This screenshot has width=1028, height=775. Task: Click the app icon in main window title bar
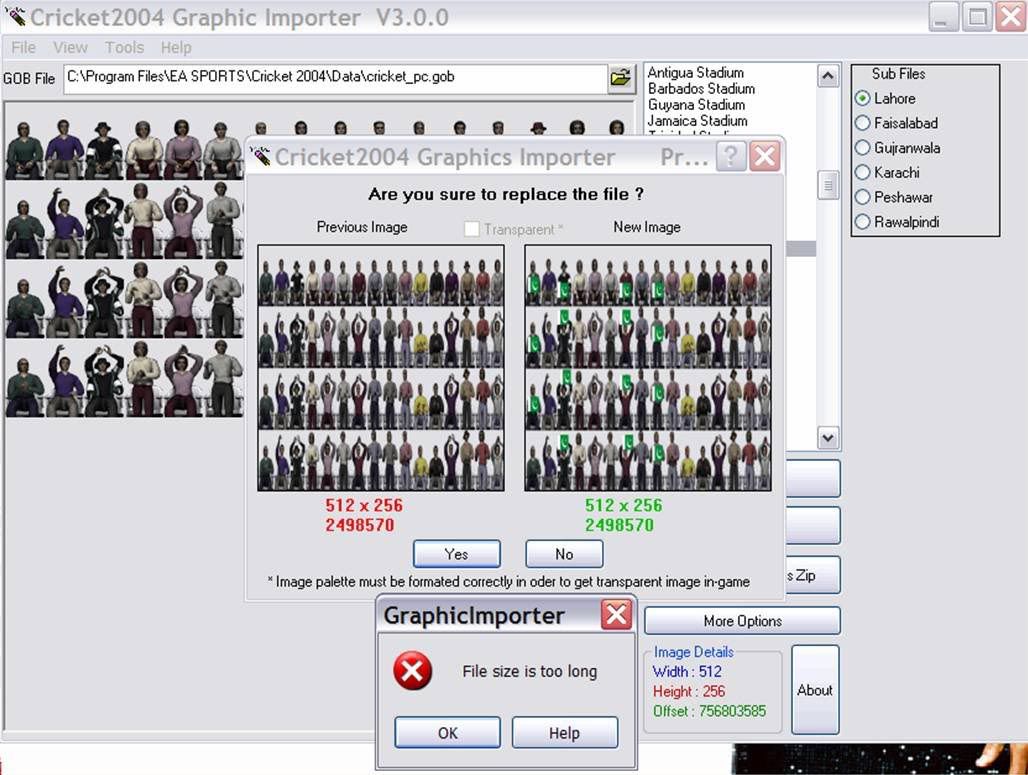pos(15,17)
